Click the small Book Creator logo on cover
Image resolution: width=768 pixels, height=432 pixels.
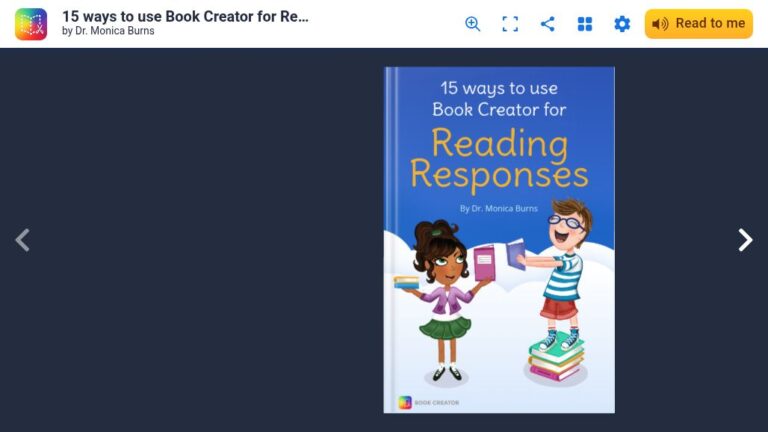tap(405, 403)
